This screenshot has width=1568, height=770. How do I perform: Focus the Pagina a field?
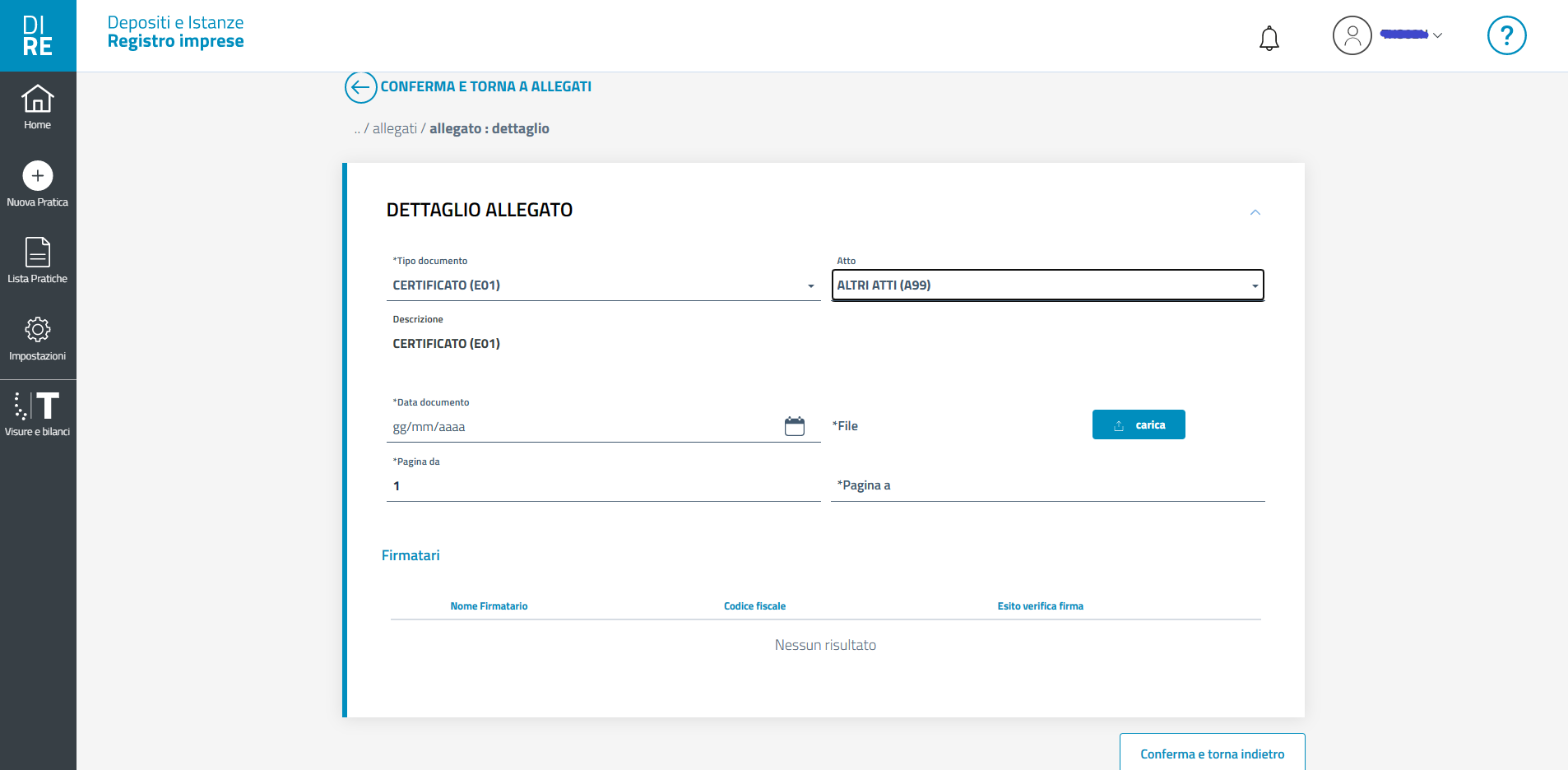1046,485
